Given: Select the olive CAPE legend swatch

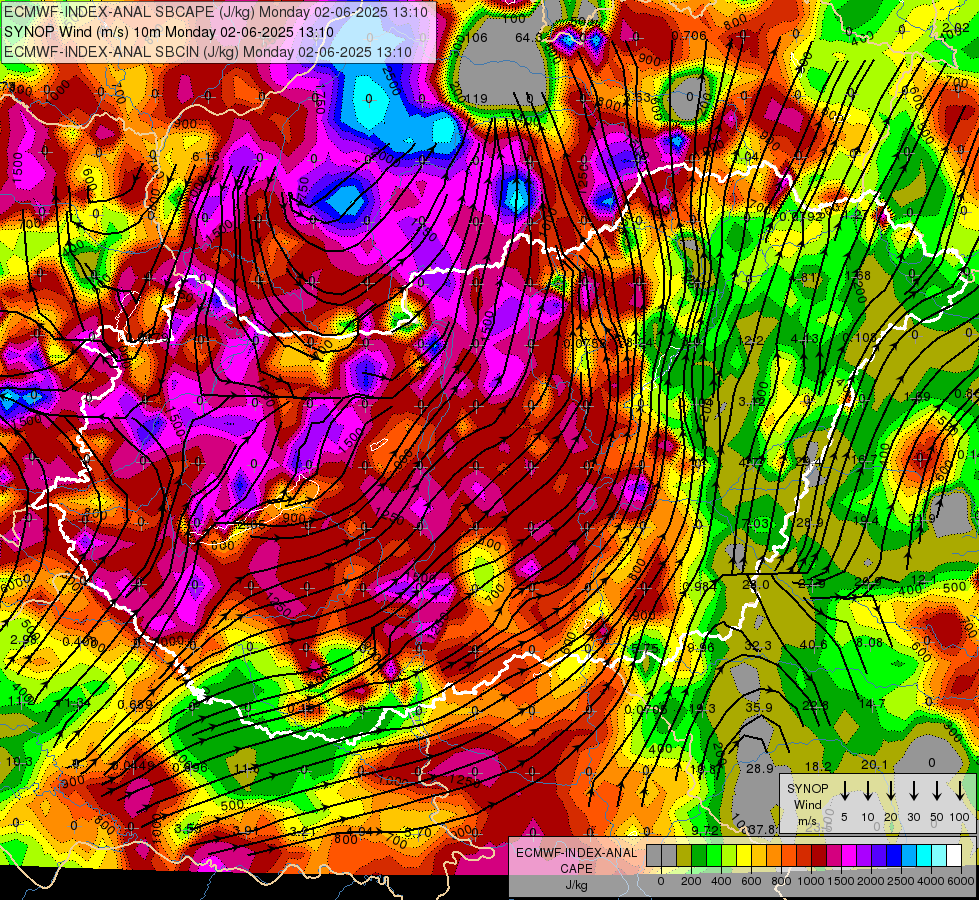Looking at the screenshot, I should click(684, 856).
